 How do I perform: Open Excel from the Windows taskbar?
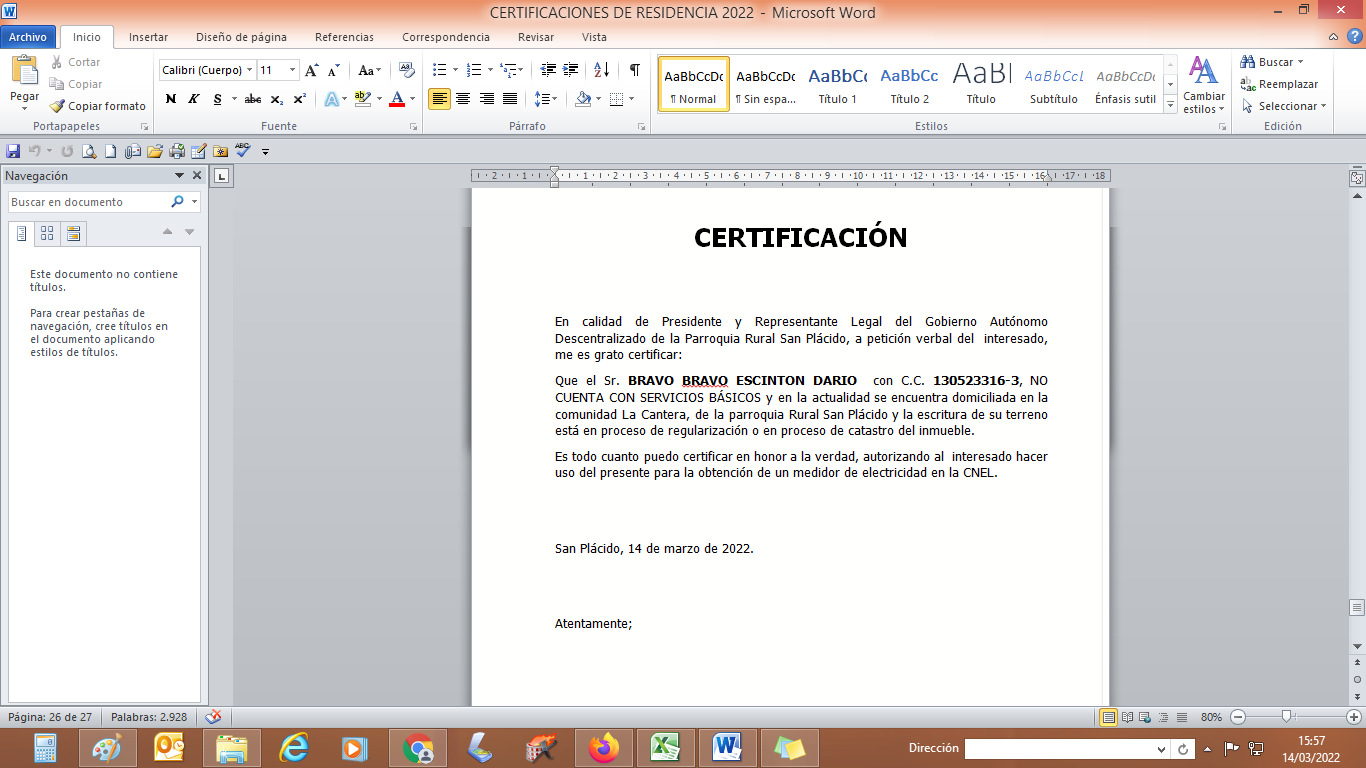pyautogui.click(x=665, y=747)
